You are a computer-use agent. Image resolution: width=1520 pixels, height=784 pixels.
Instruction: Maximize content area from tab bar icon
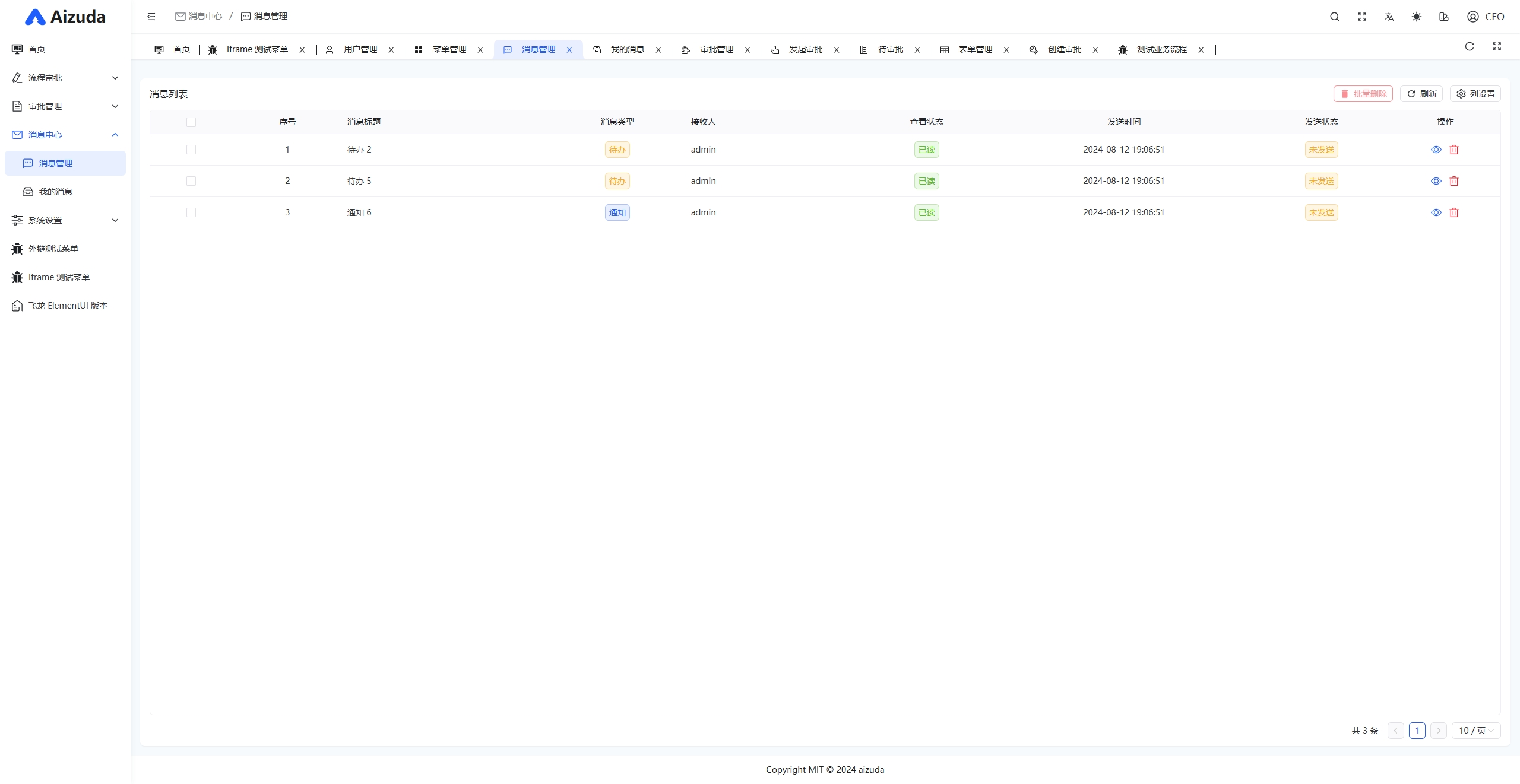[1497, 46]
